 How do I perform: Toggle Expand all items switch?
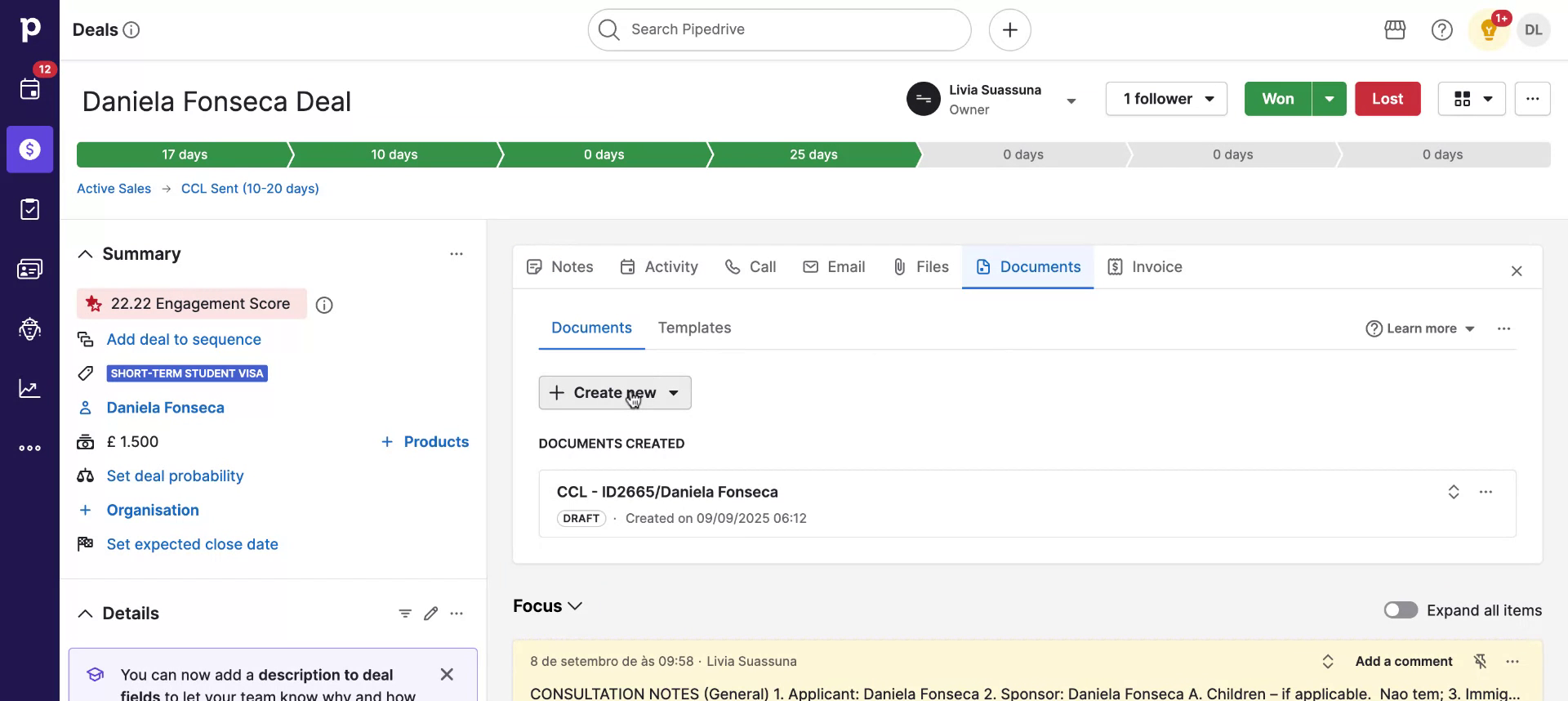point(1401,610)
